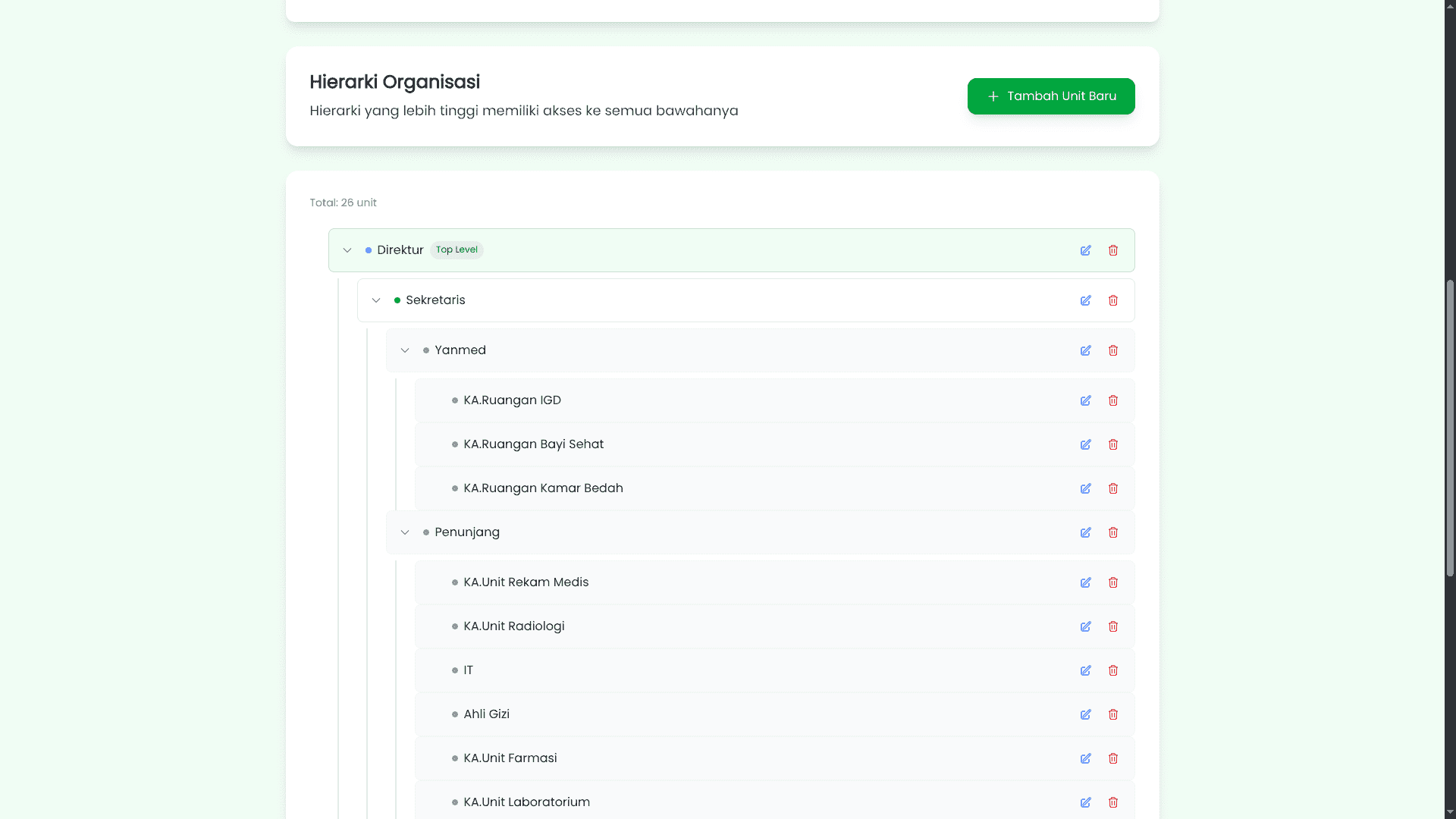
Task: Collapse the Penunjang branch
Action: pos(405,532)
